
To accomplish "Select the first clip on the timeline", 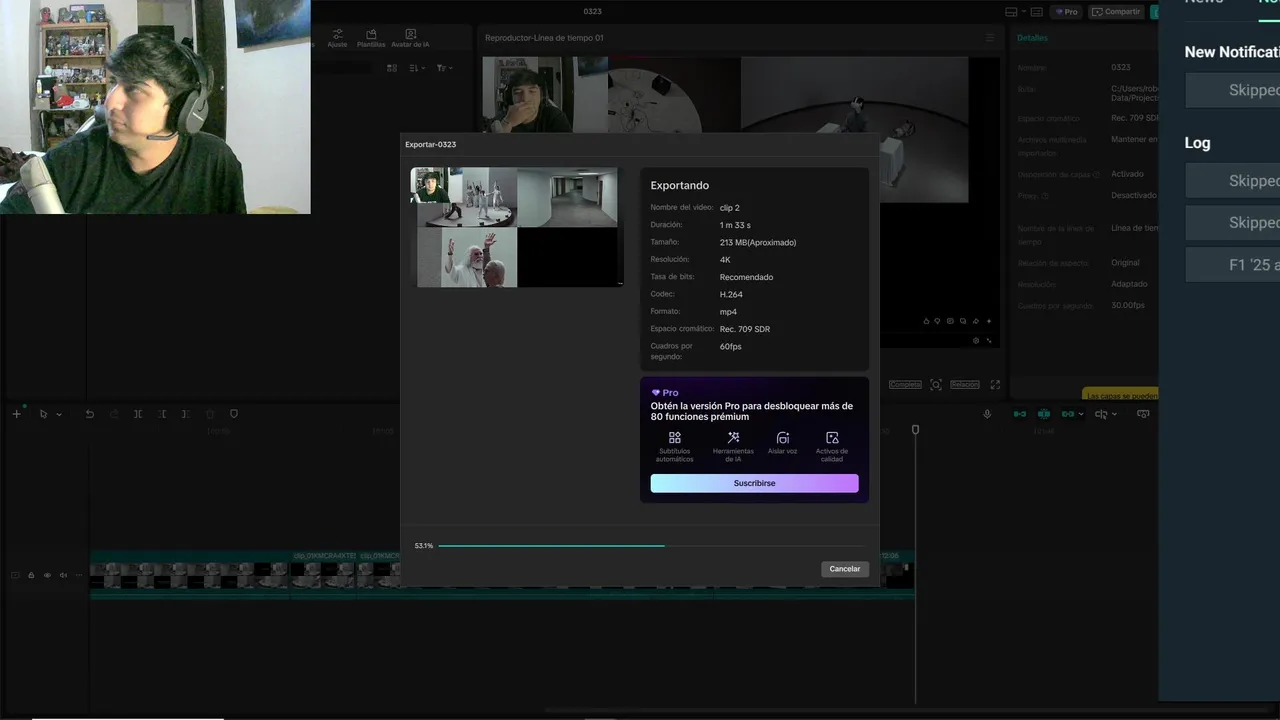I will pos(190,574).
